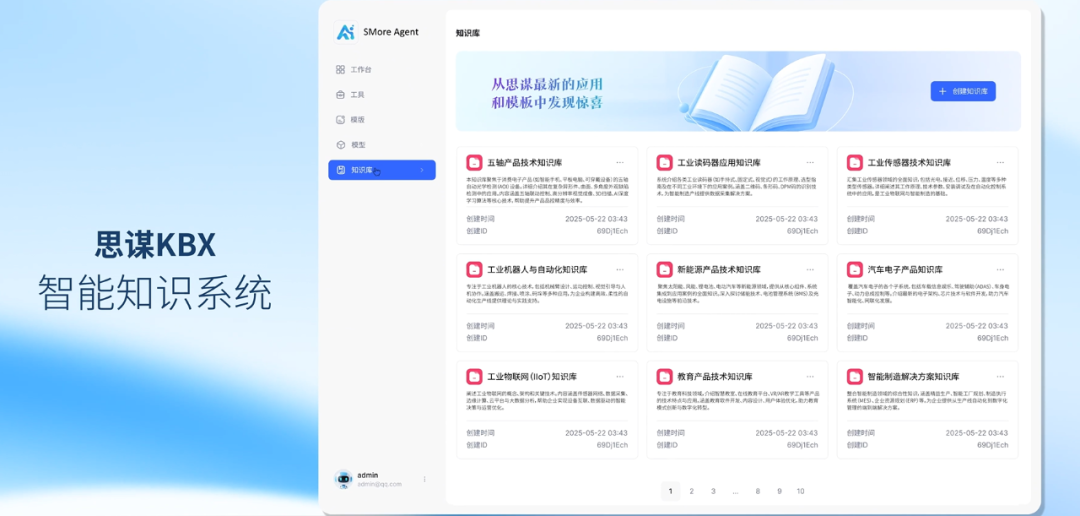The width and height of the screenshot is (1080, 516).
Task: Open the 工业读码器应用知识库 card title
Action: pos(718,163)
